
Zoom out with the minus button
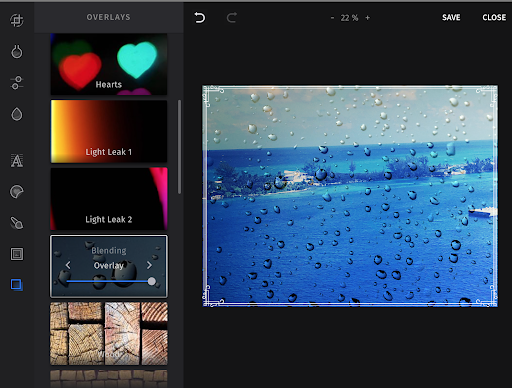click(332, 18)
